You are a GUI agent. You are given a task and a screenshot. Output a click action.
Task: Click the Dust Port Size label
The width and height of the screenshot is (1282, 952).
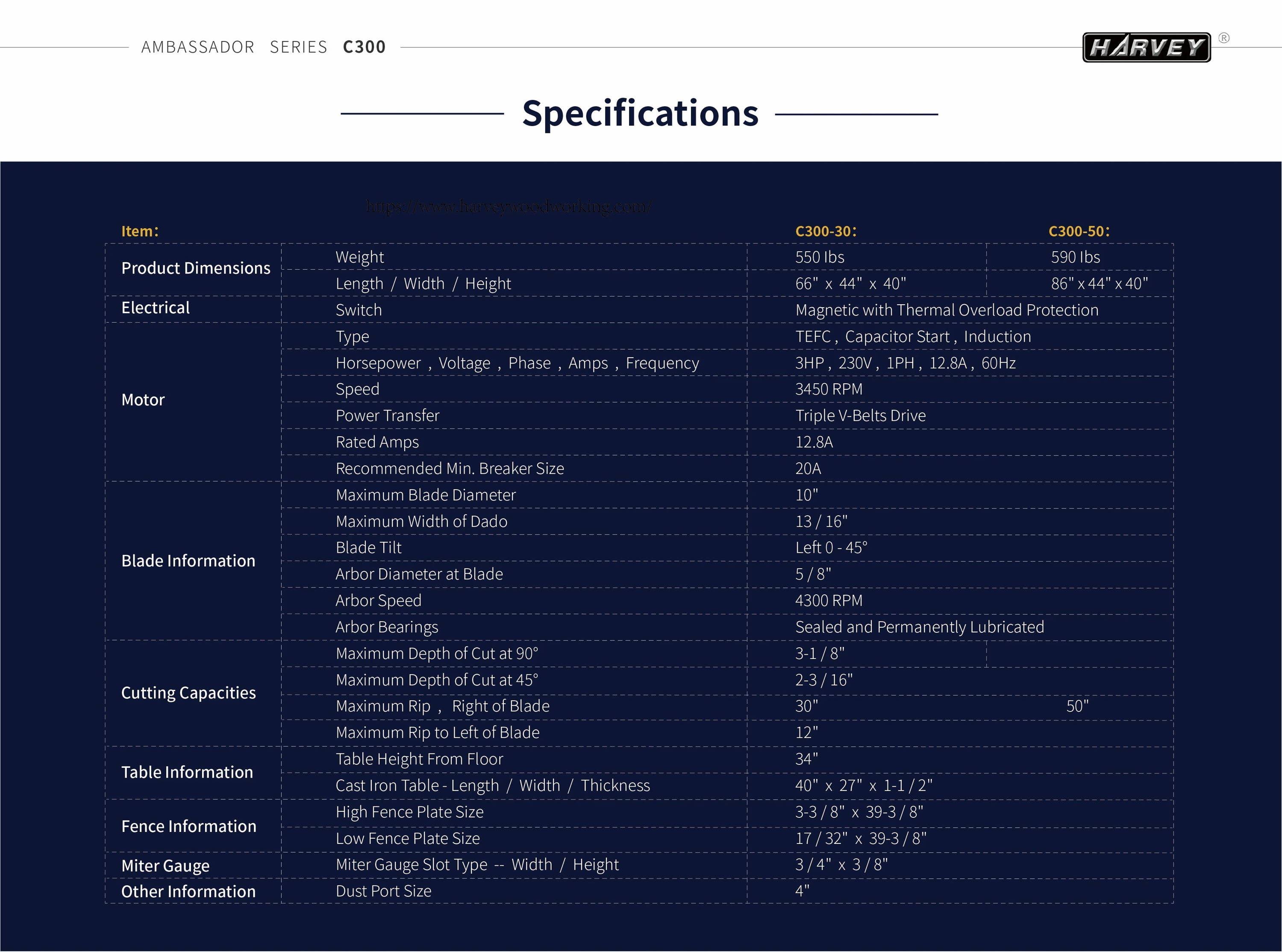click(383, 891)
